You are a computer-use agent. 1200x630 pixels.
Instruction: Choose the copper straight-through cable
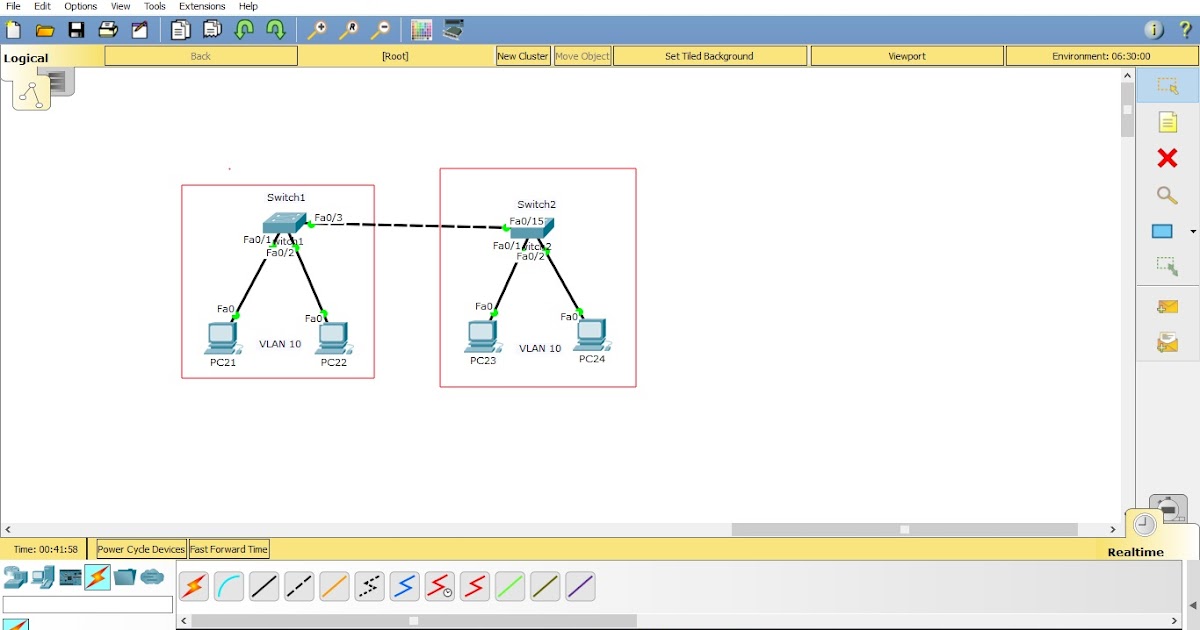[x=264, y=587]
